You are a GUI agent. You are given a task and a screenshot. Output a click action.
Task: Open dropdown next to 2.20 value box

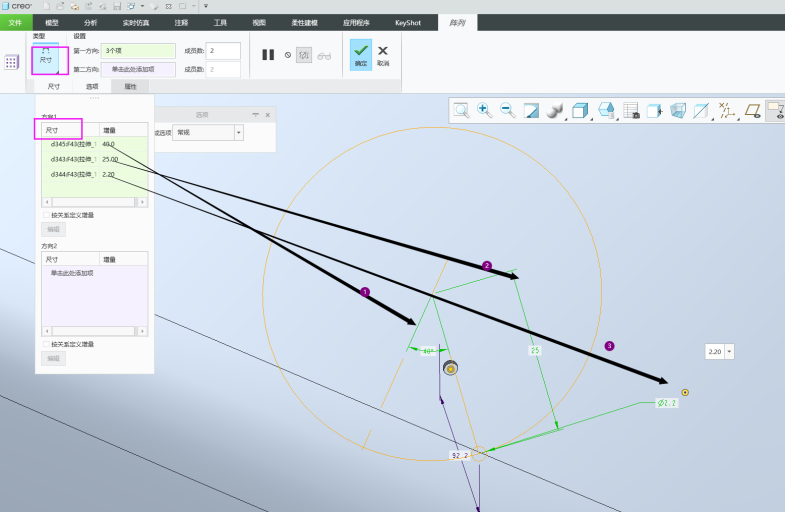pos(729,351)
